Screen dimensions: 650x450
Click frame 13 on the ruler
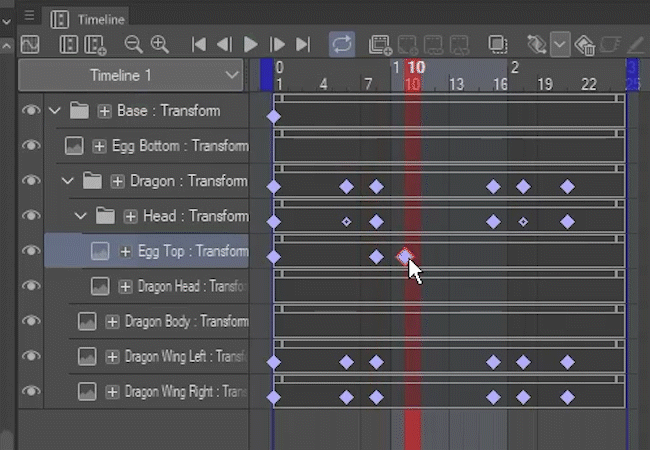coord(456,84)
